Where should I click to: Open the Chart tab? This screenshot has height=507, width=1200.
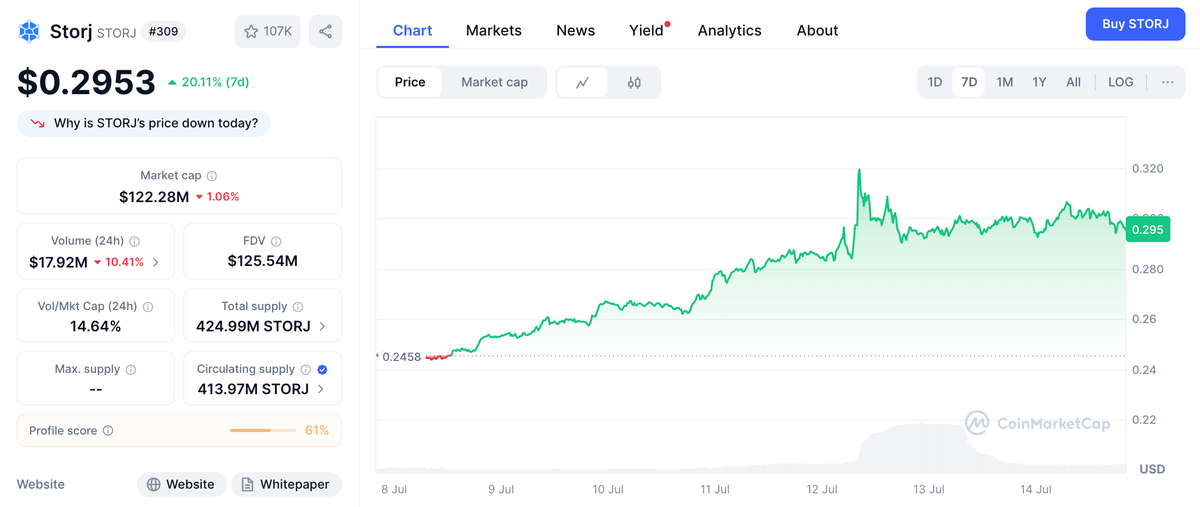coord(413,30)
